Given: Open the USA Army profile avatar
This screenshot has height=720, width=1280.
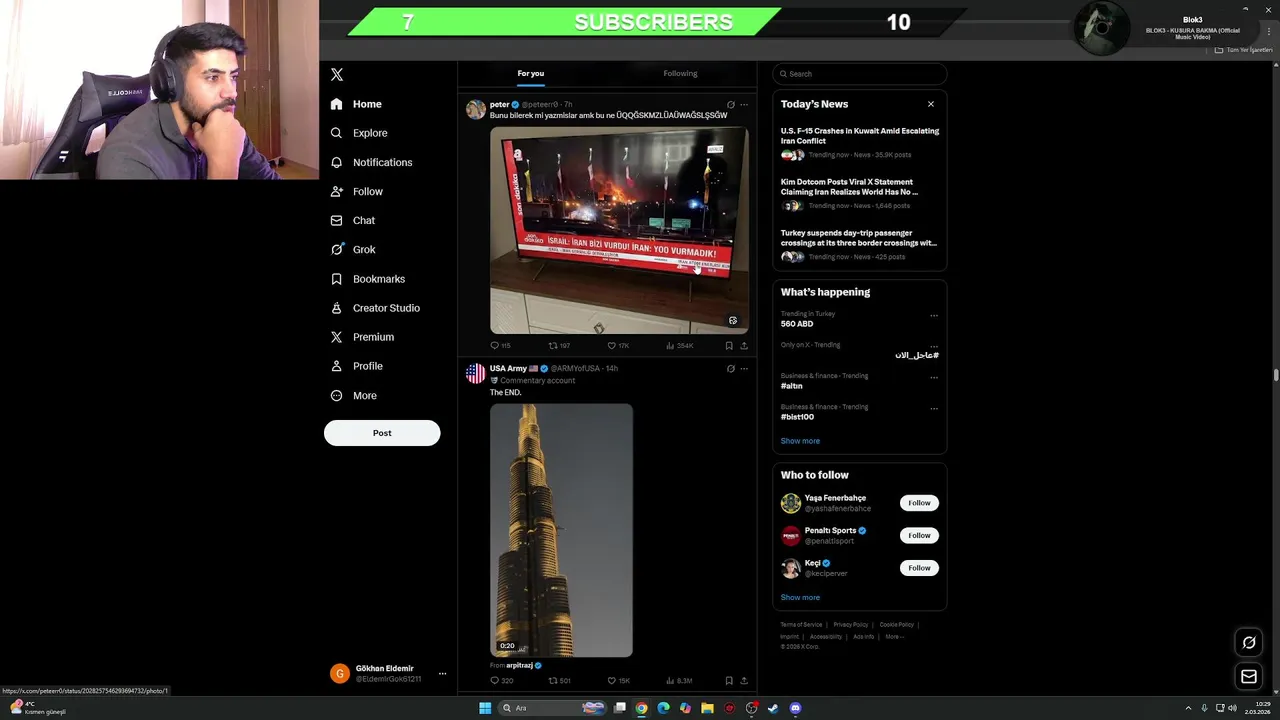Looking at the screenshot, I should (x=476, y=373).
